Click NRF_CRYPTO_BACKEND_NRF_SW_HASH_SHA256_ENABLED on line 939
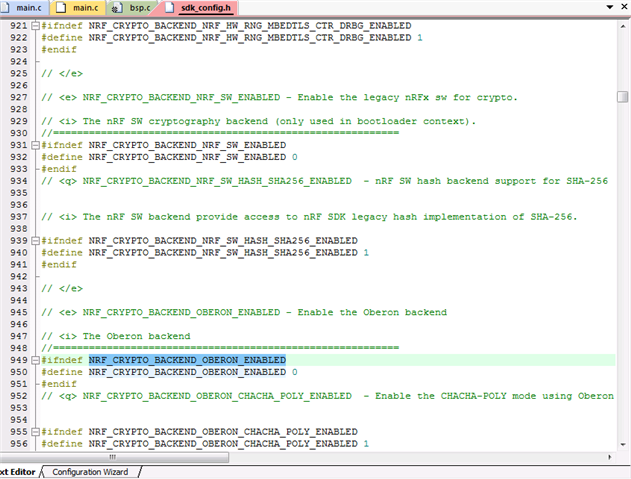 (223, 241)
